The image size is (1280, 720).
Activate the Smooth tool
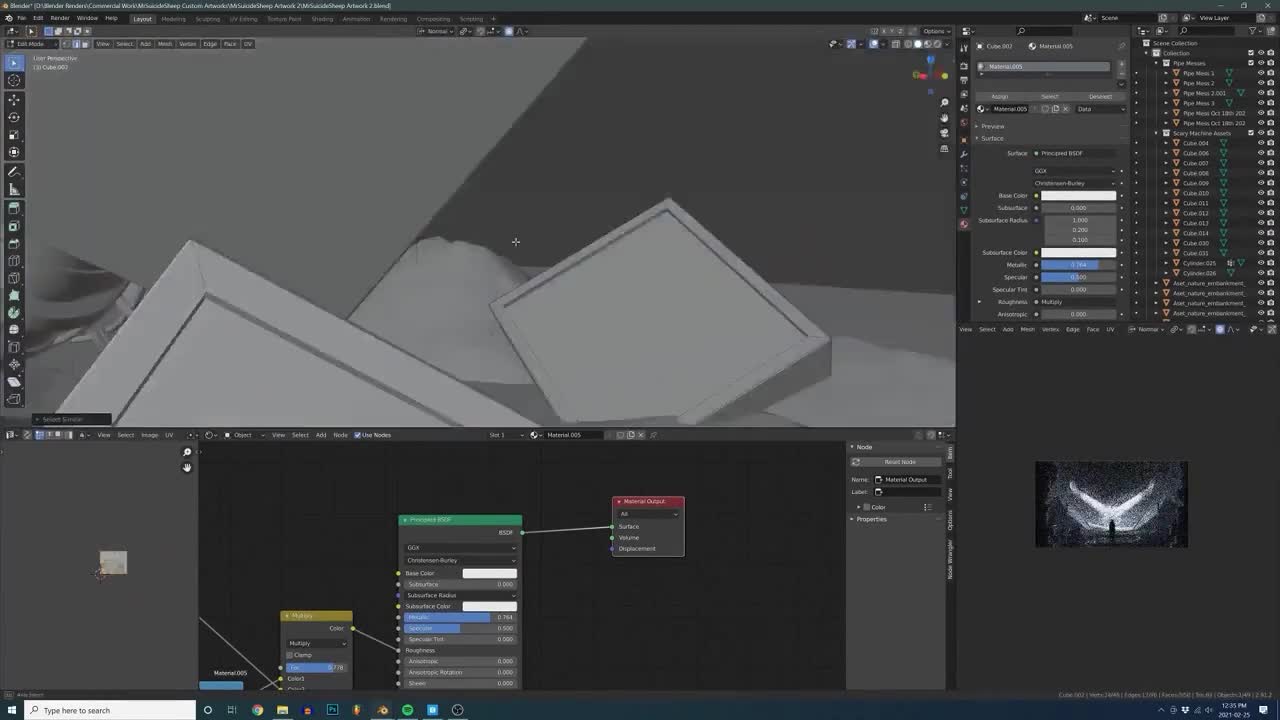(x=14, y=329)
